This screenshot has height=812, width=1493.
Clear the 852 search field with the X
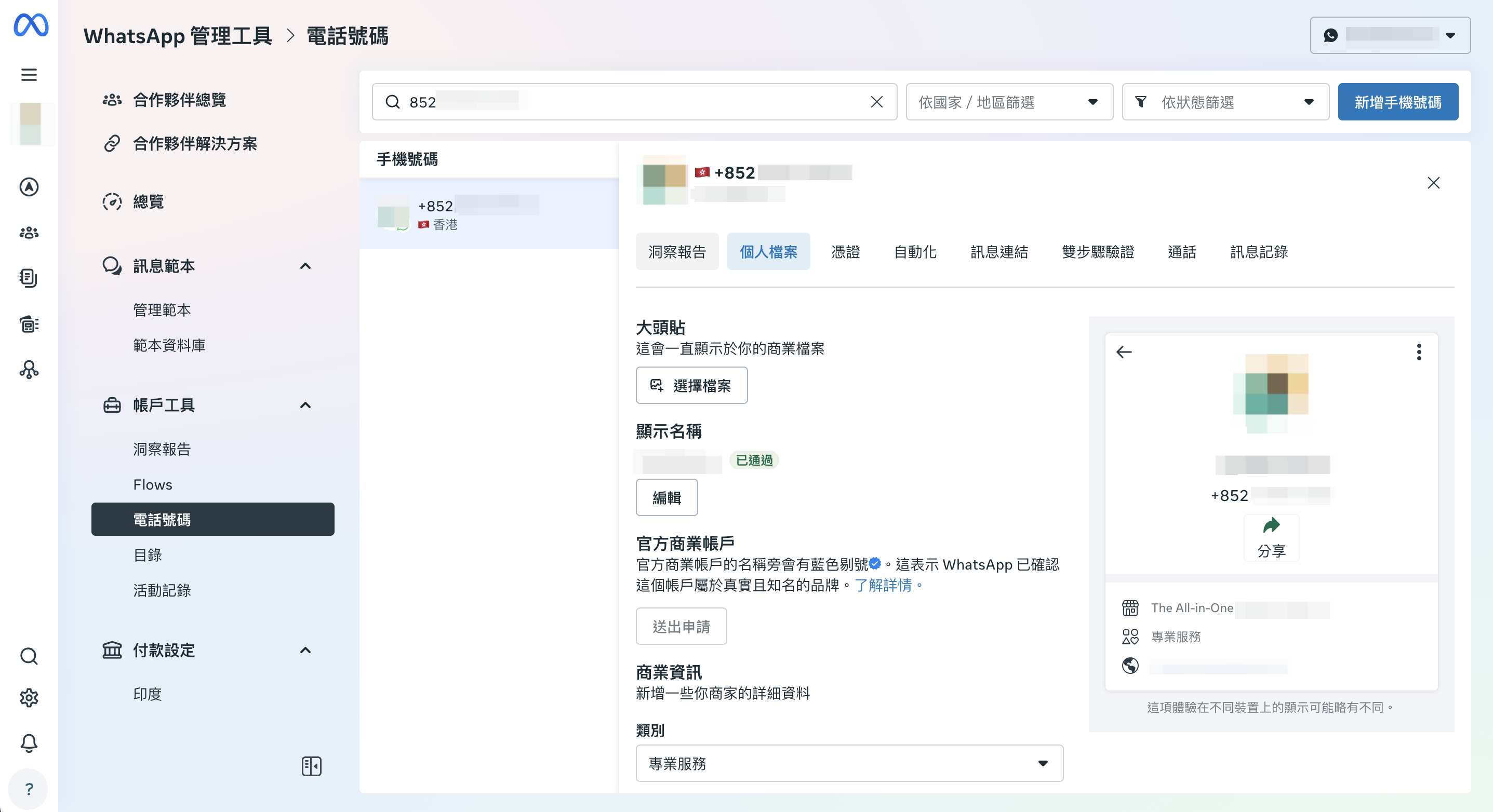point(876,102)
